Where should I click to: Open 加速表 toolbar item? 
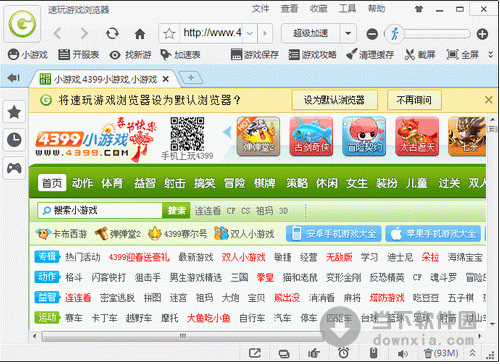(180, 55)
